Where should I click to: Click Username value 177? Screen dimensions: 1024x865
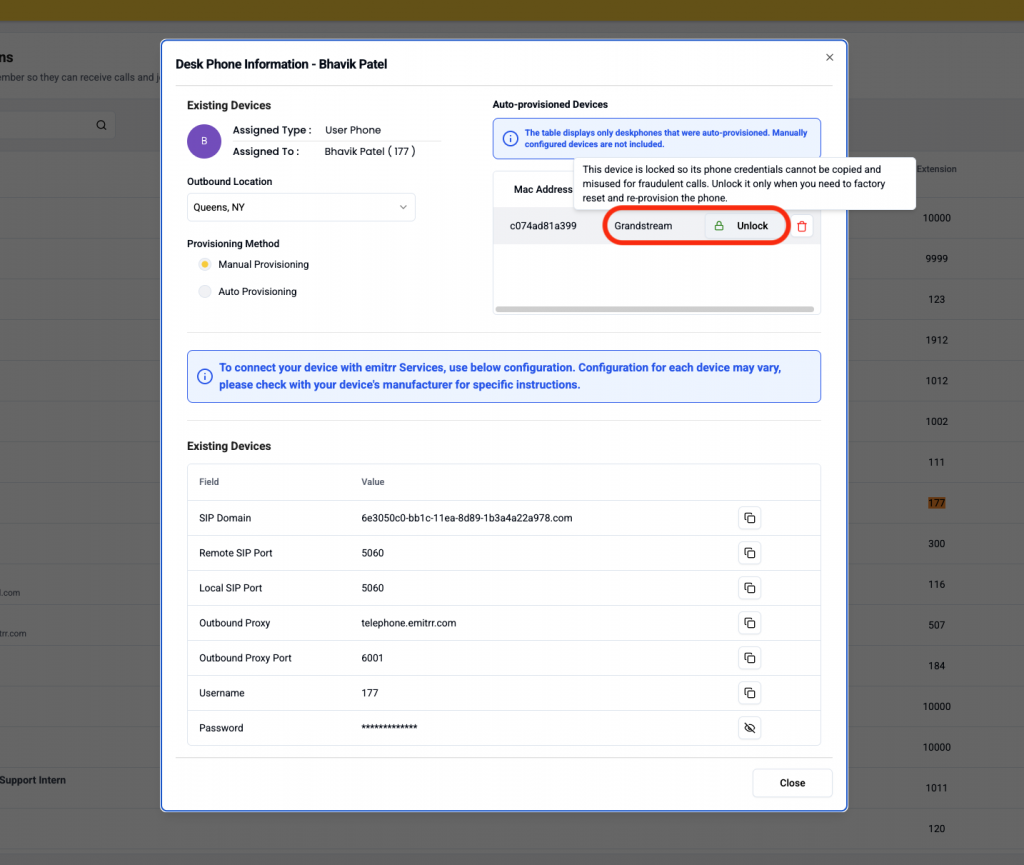coord(370,693)
